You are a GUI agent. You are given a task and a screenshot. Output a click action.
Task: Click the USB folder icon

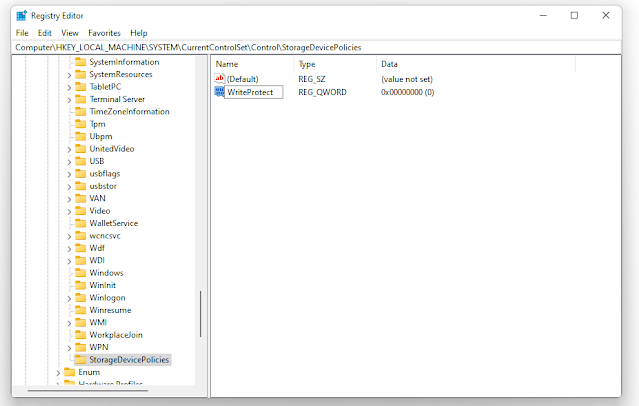[x=81, y=161]
